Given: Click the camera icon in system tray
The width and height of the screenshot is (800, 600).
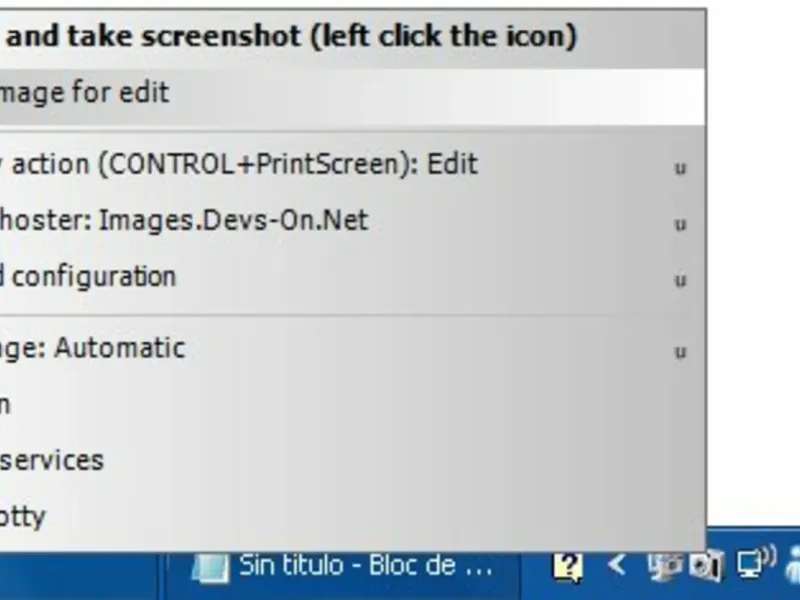Looking at the screenshot, I should [706, 567].
